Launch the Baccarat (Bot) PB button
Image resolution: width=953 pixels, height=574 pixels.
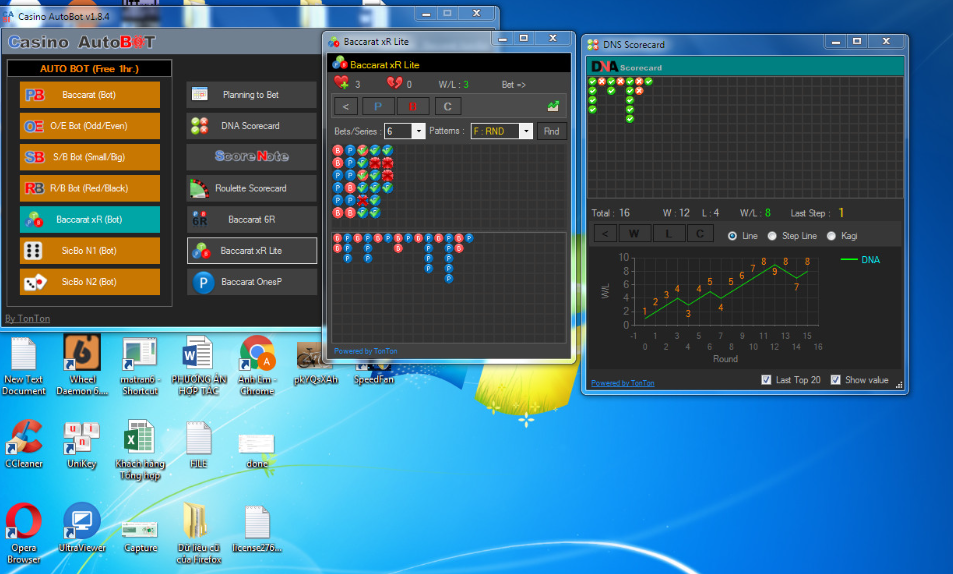[89, 95]
